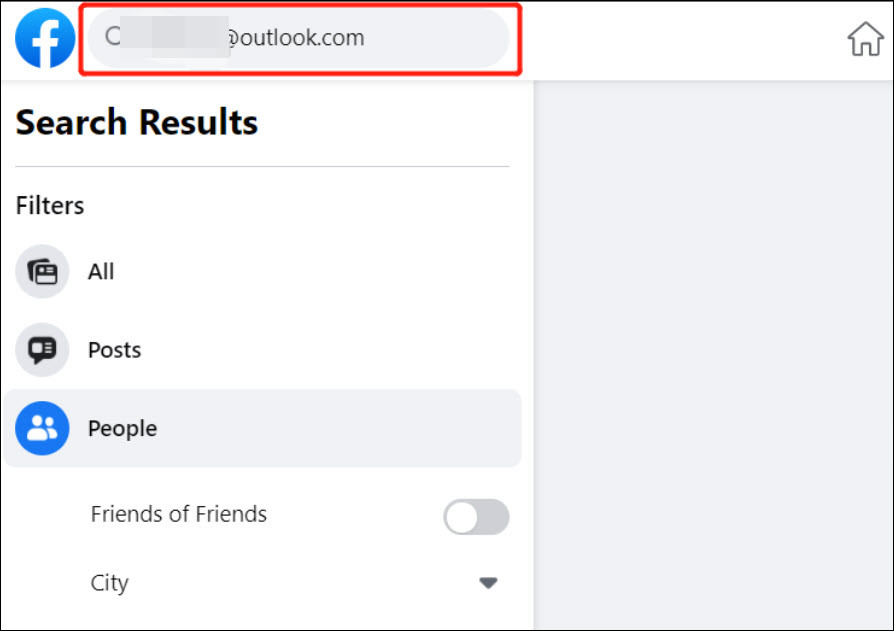The height and width of the screenshot is (631, 894).
Task: Open the Home icon in the top bar
Action: pos(865,39)
